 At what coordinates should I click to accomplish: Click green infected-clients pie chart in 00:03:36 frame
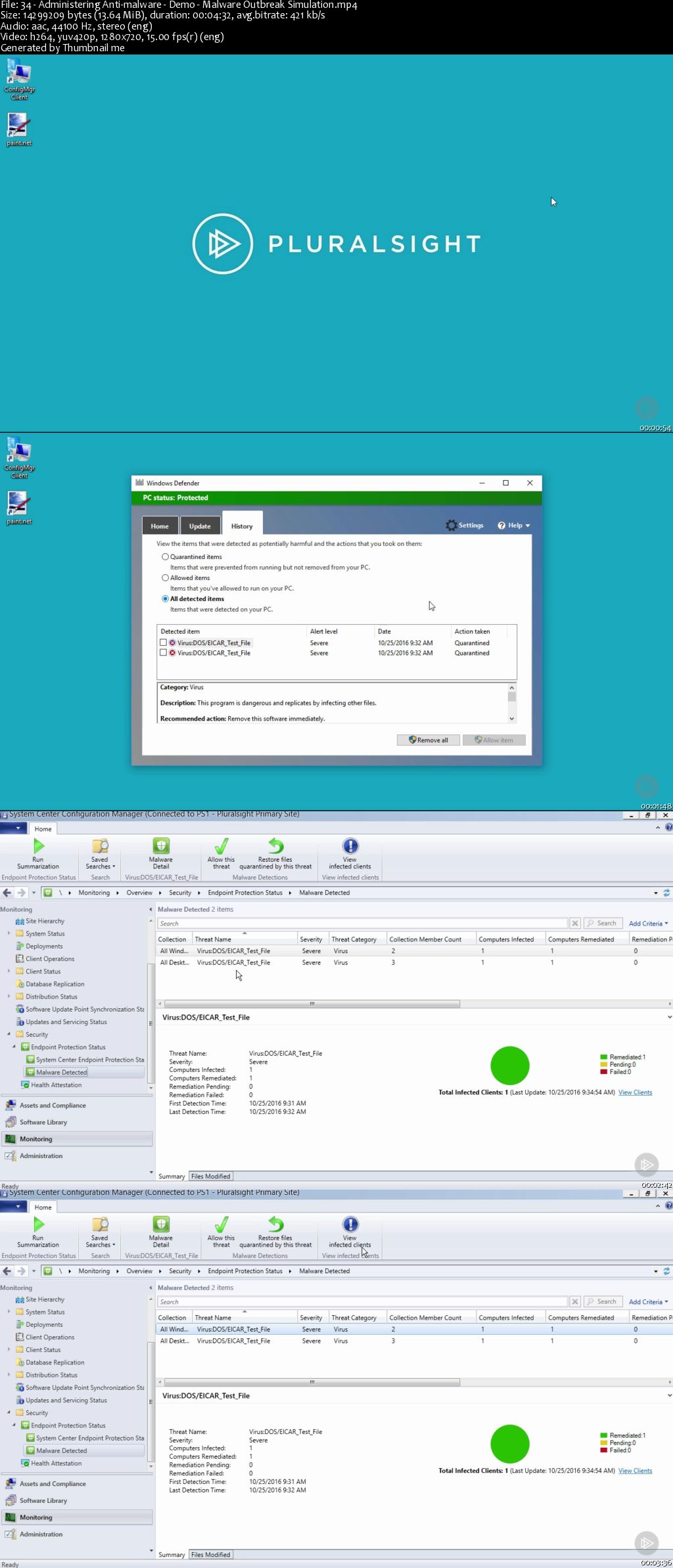tap(510, 1443)
